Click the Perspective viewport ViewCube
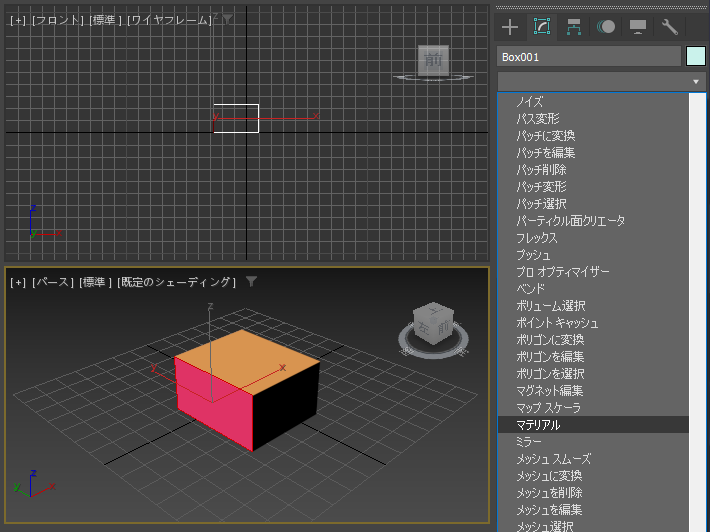Image resolution: width=710 pixels, height=532 pixels. [433, 324]
